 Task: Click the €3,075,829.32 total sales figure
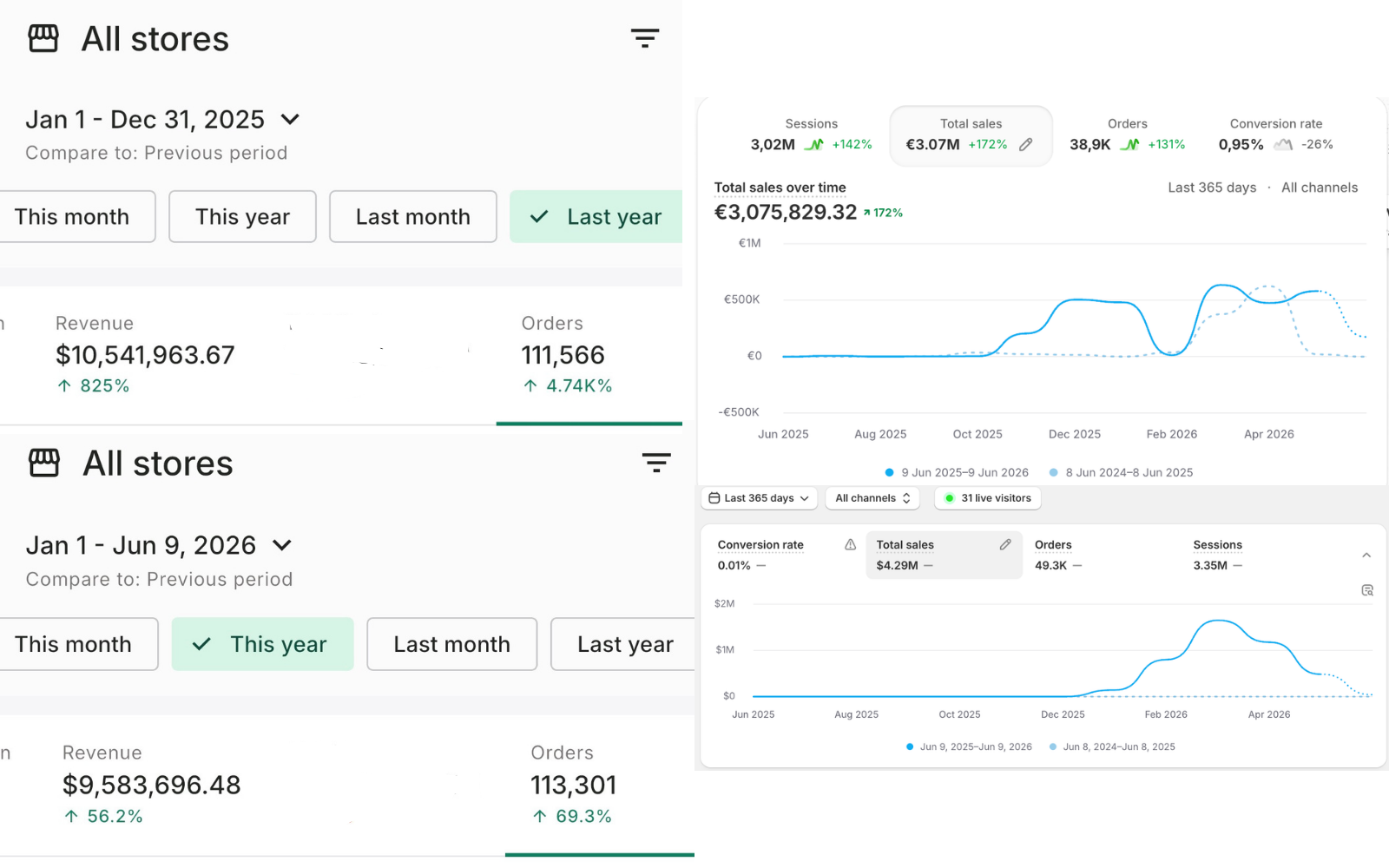(x=785, y=213)
